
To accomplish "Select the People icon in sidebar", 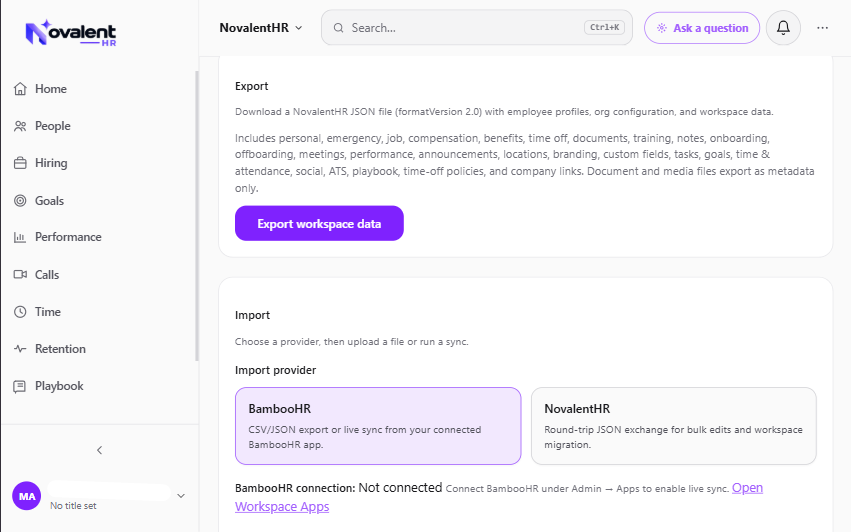I will 20,126.
